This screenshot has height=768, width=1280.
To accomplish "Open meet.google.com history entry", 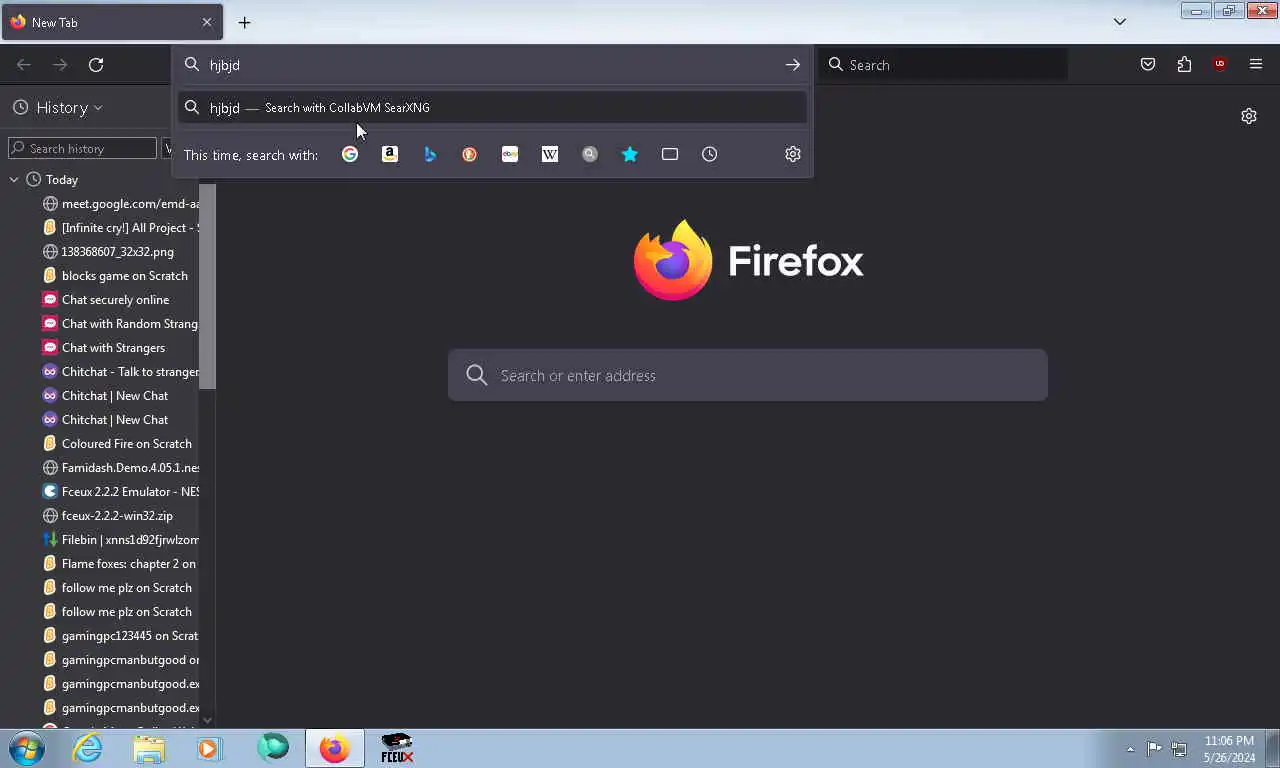I will click(120, 204).
